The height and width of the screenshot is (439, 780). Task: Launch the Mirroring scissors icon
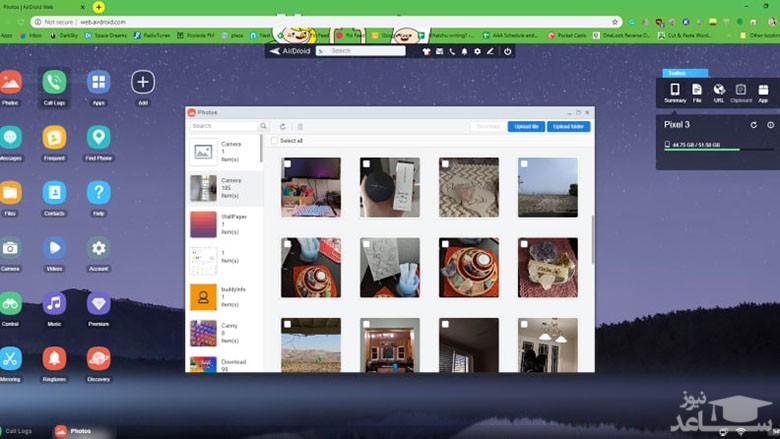(x=10, y=358)
